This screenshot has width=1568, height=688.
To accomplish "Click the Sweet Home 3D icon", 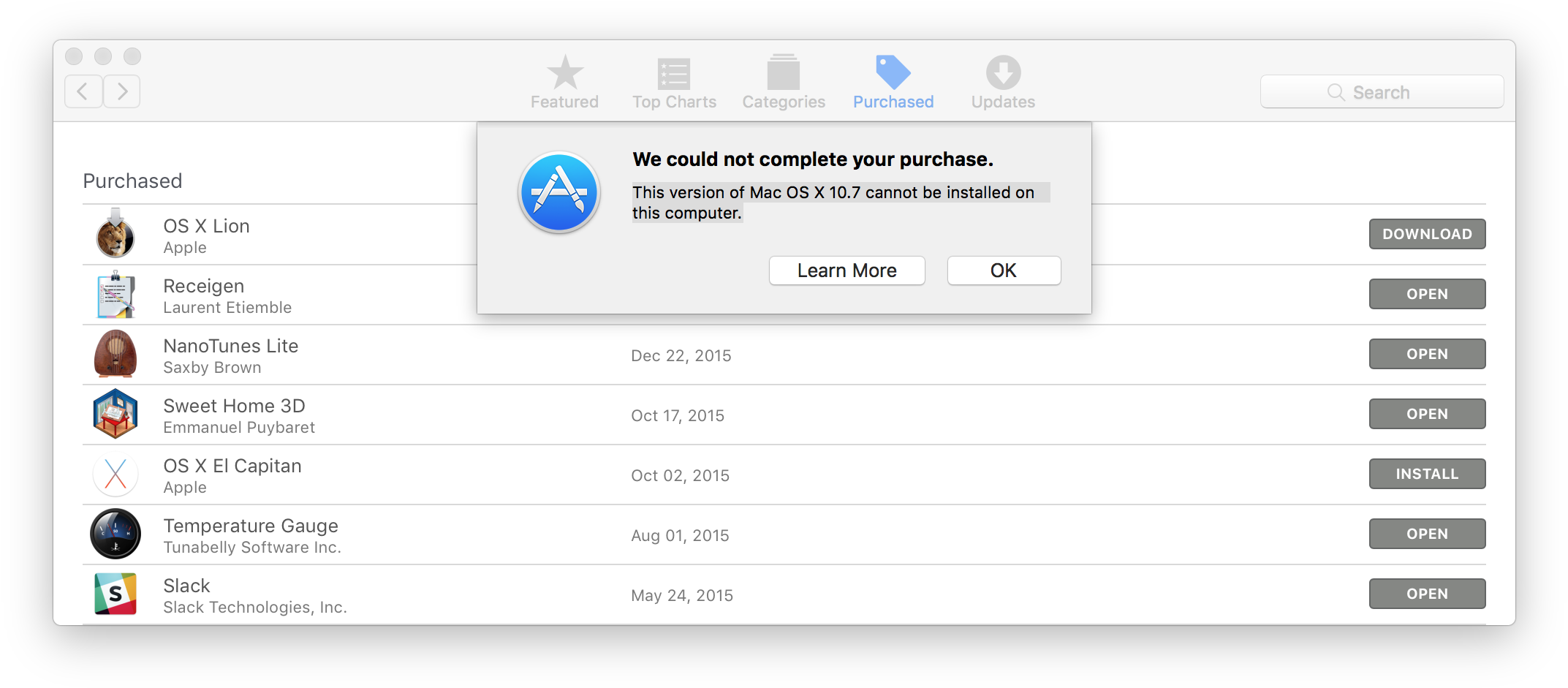I will 115,415.
